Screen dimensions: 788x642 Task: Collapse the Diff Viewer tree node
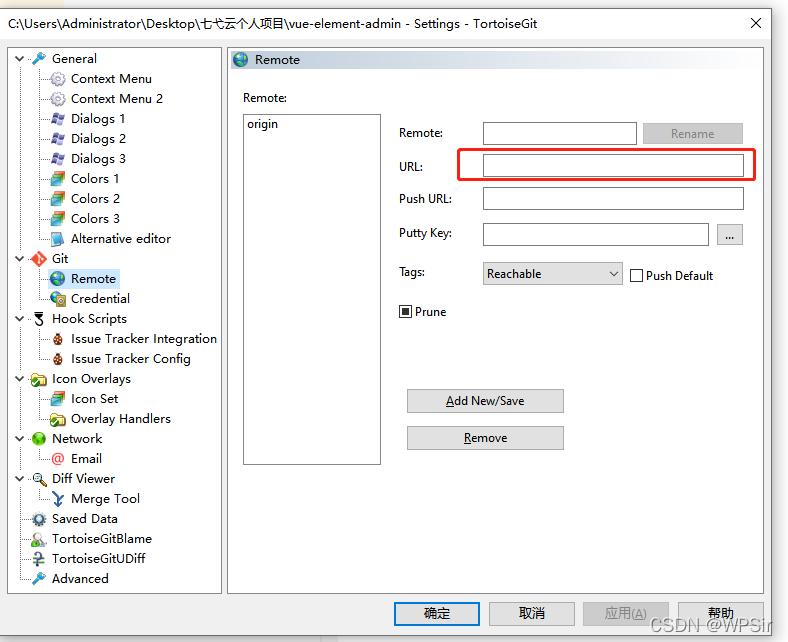coord(20,479)
